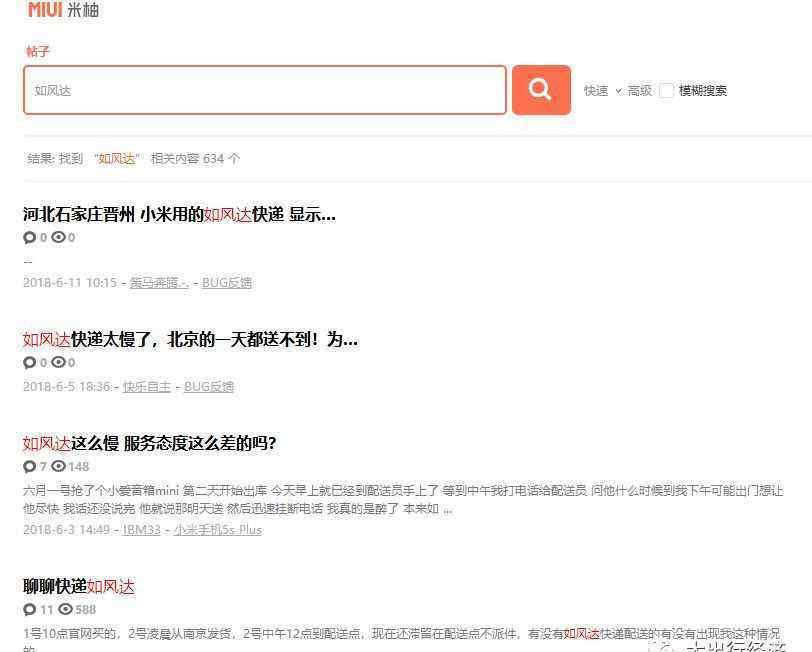812x652 pixels.
Task: Select the 帖子 tab
Action: point(37,51)
